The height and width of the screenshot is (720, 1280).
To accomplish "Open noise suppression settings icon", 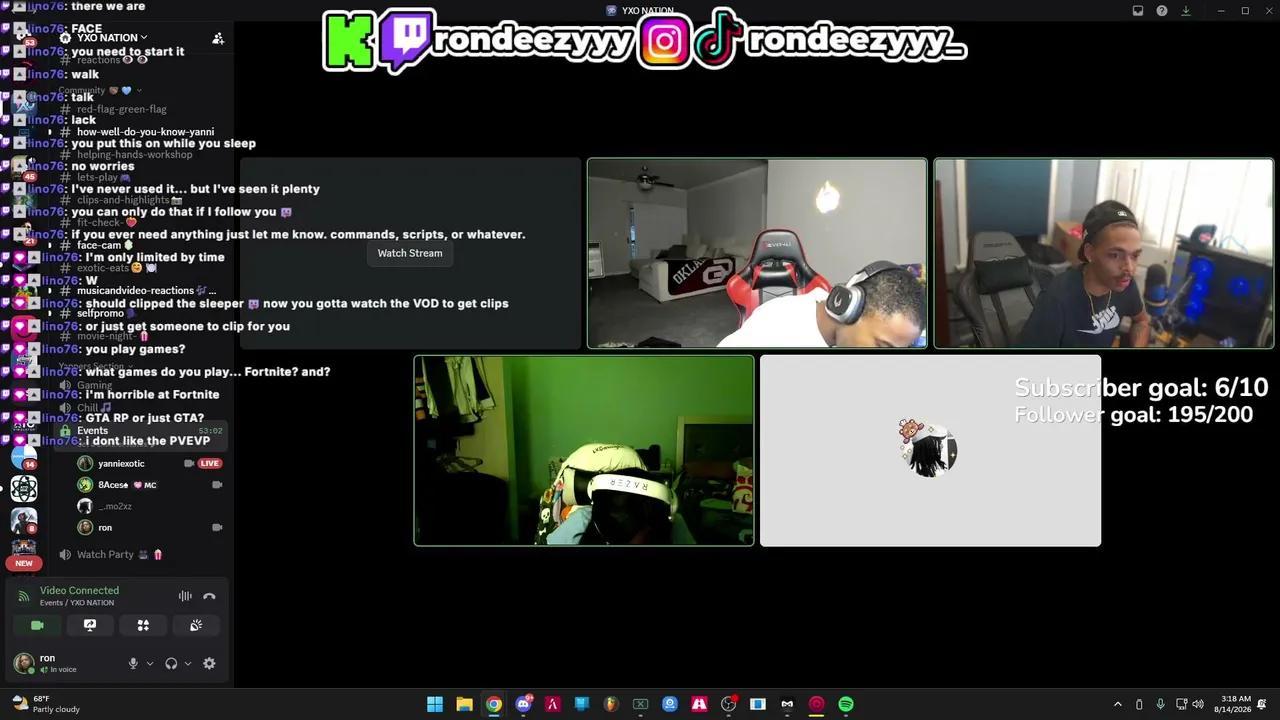I will [x=185, y=596].
